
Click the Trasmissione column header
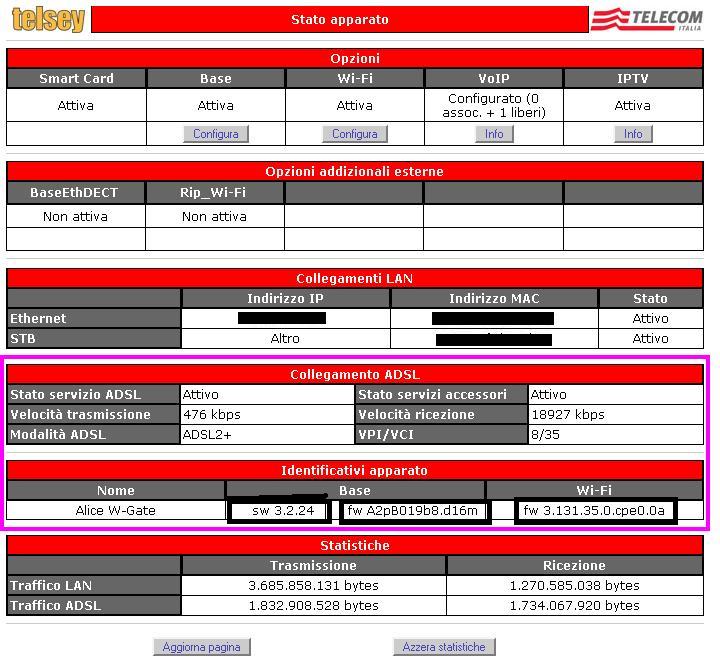[x=314, y=566]
